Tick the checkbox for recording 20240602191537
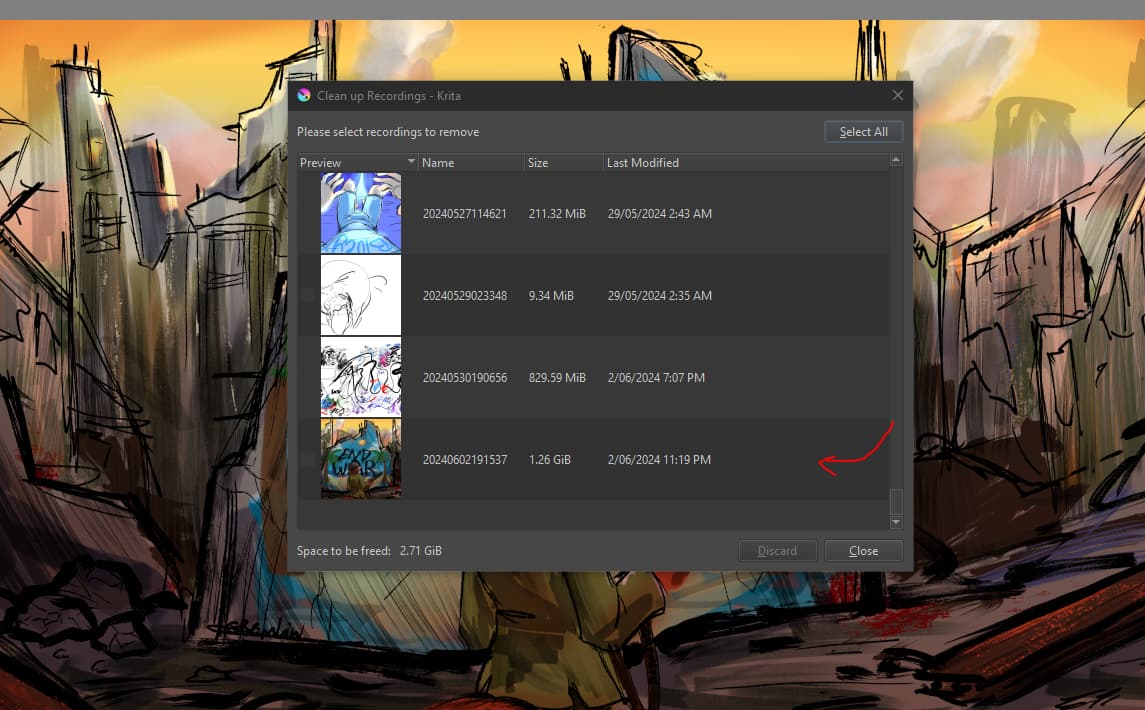This screenshot has height=710, width=1145. 308,459
